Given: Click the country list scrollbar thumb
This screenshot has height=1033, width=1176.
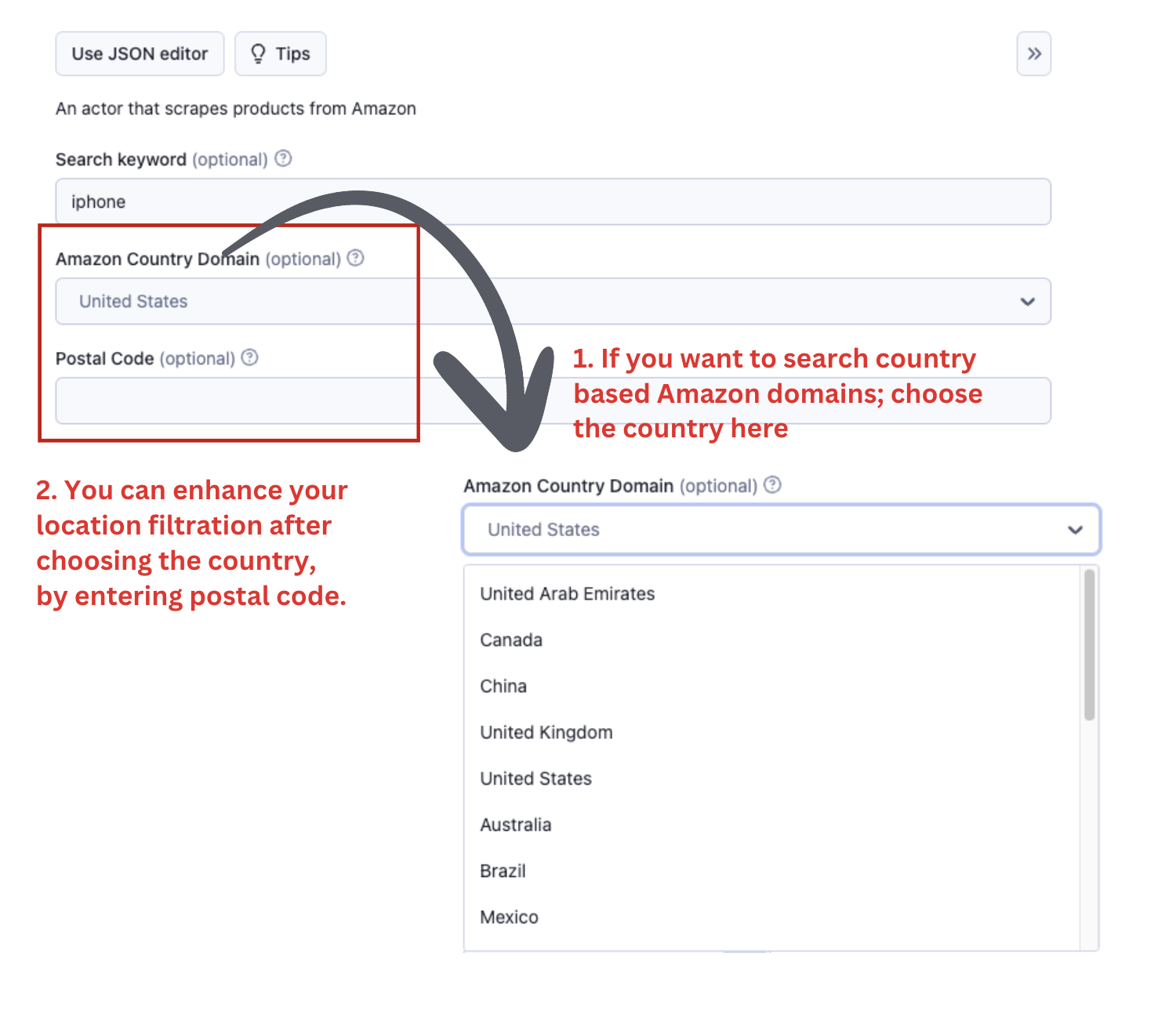Looking at the screenshot, I should tap(1089, 644).
